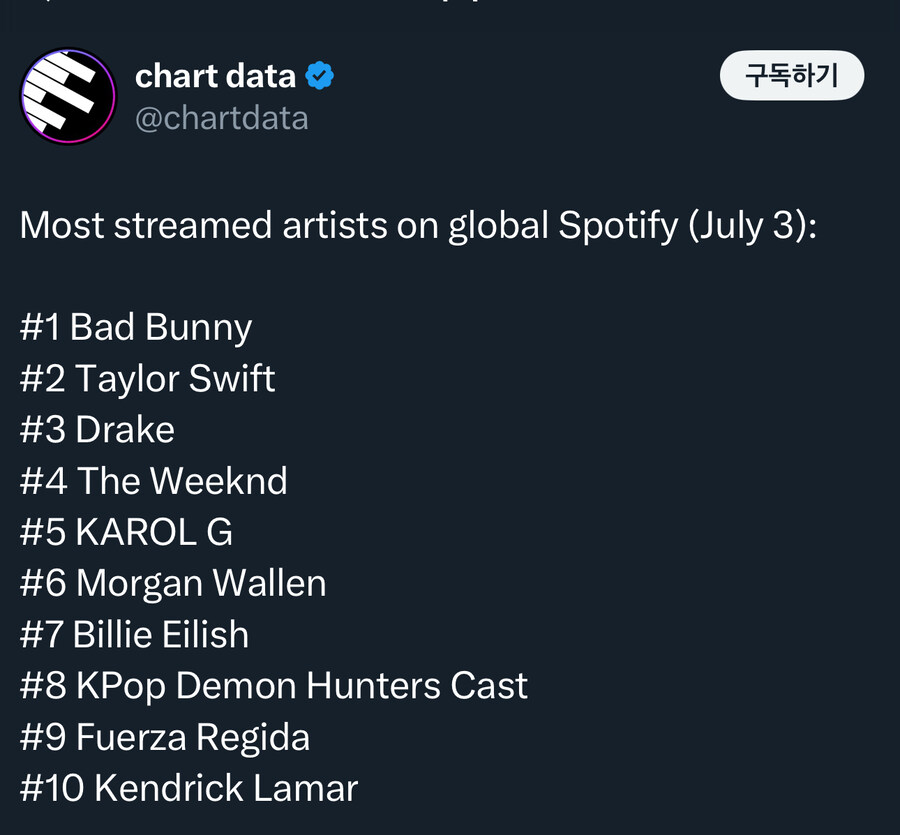Select the #7 Billie Eilish line
The height and width of the screenshot is (835, 900).
click(x=134, y=635)
